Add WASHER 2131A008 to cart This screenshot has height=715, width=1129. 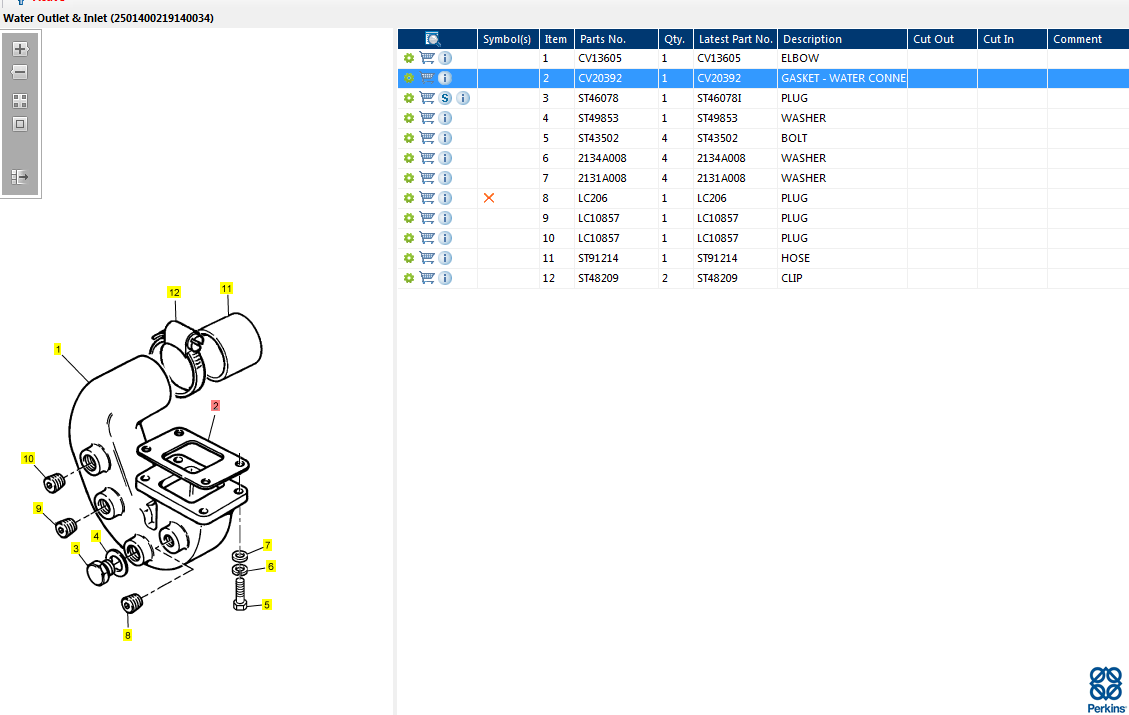coord(427,178)
